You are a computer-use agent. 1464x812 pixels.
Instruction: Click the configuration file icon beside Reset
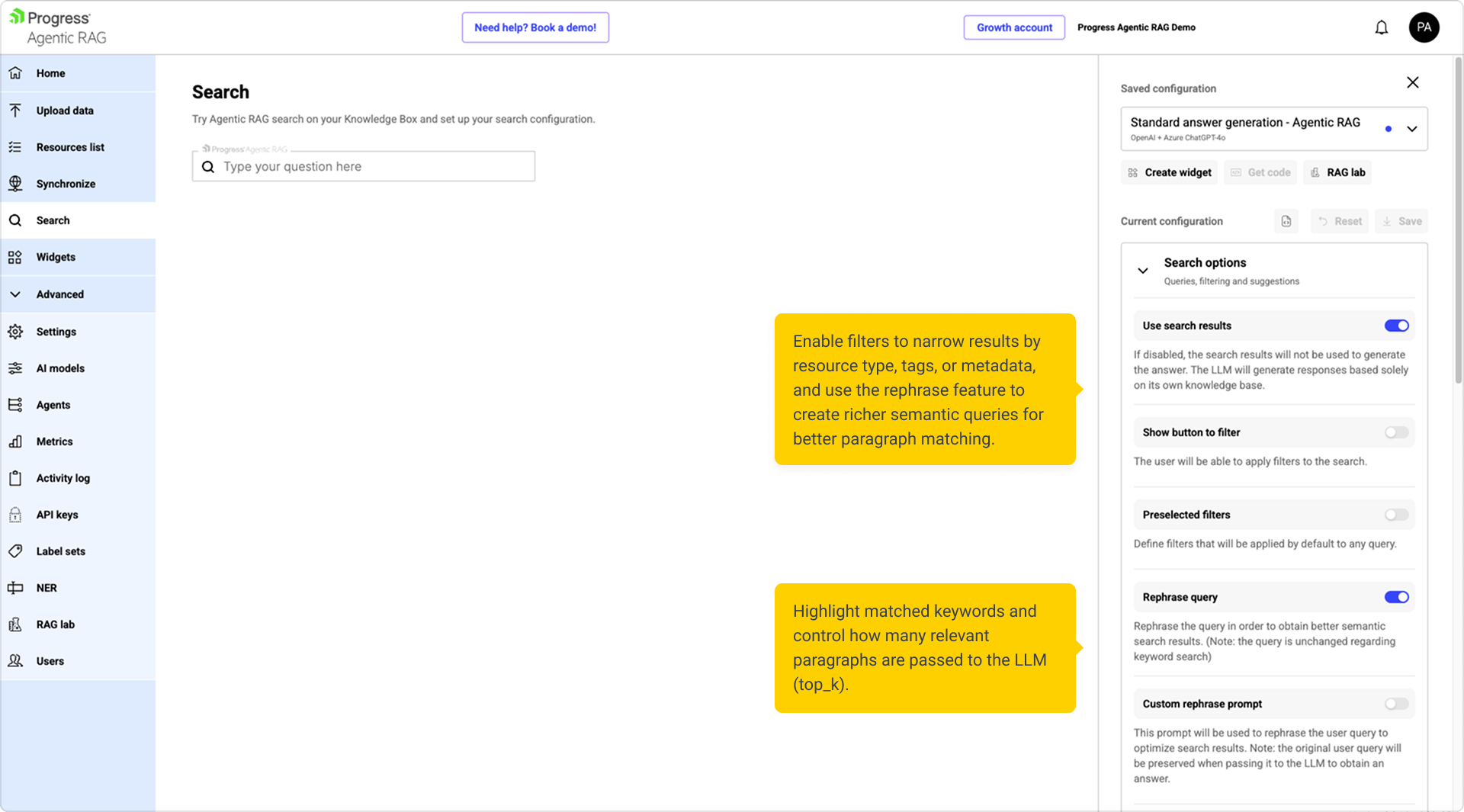[1286, 221]
